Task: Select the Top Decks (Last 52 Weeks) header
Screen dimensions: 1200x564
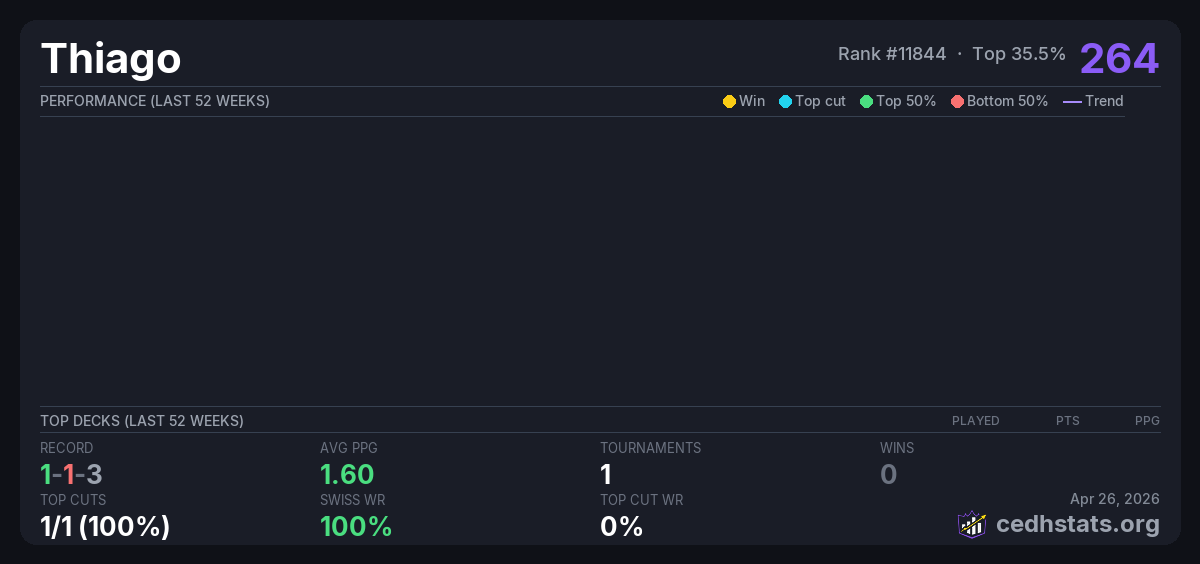Action: [142, 421]
